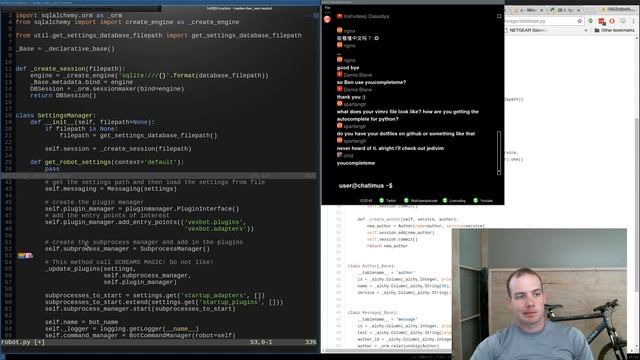Image resolution: width=640 pixels, height=360 pixels.
Task: Click the 'good bye' chat message
Action: pyautogui.click(x=348, y=68)
